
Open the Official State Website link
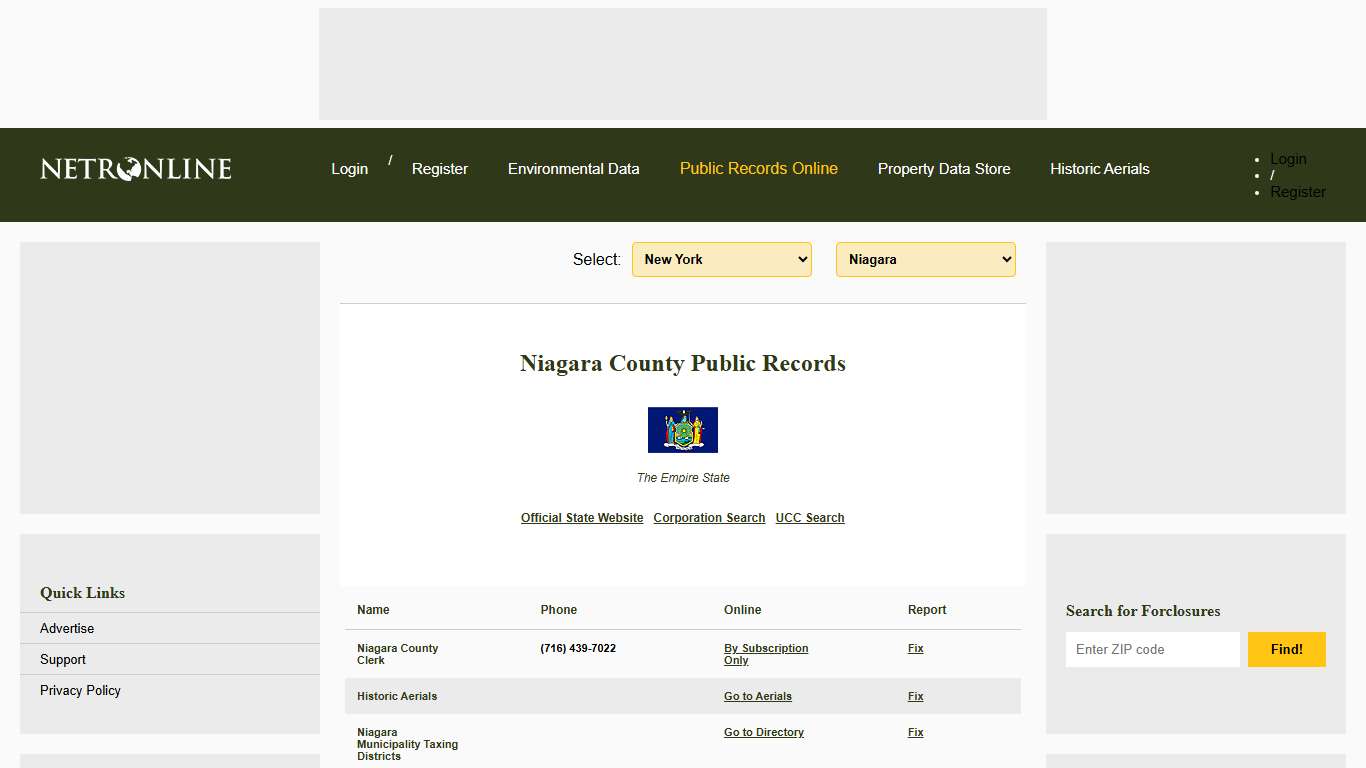click(x=582, y=517)
